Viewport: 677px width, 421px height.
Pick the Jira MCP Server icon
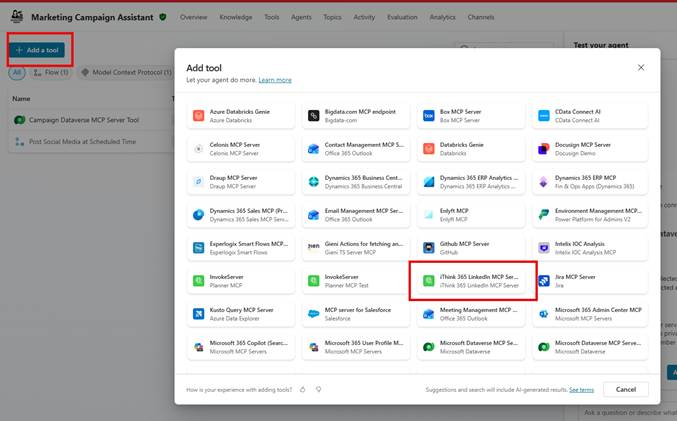[x=542, y=280]
